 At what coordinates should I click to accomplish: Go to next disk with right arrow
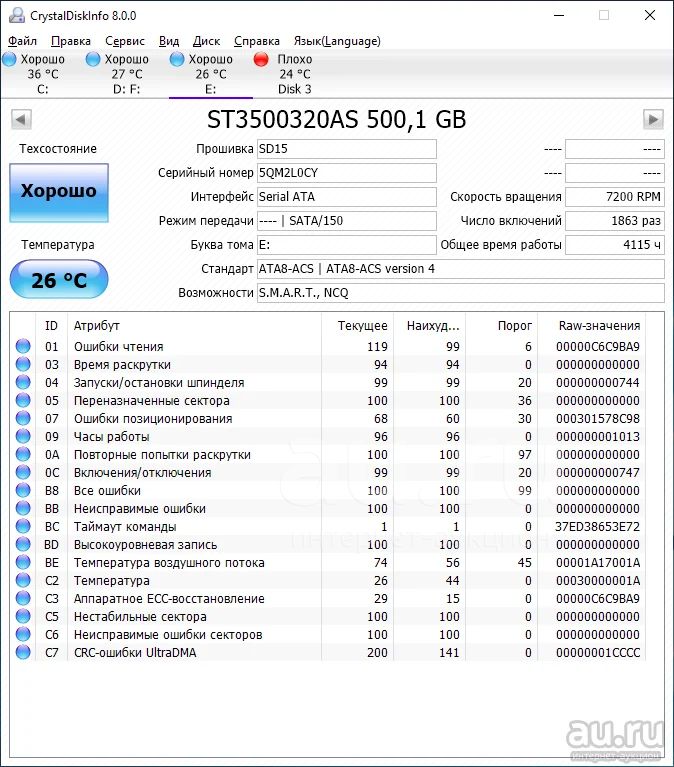[x=653, y=119]
